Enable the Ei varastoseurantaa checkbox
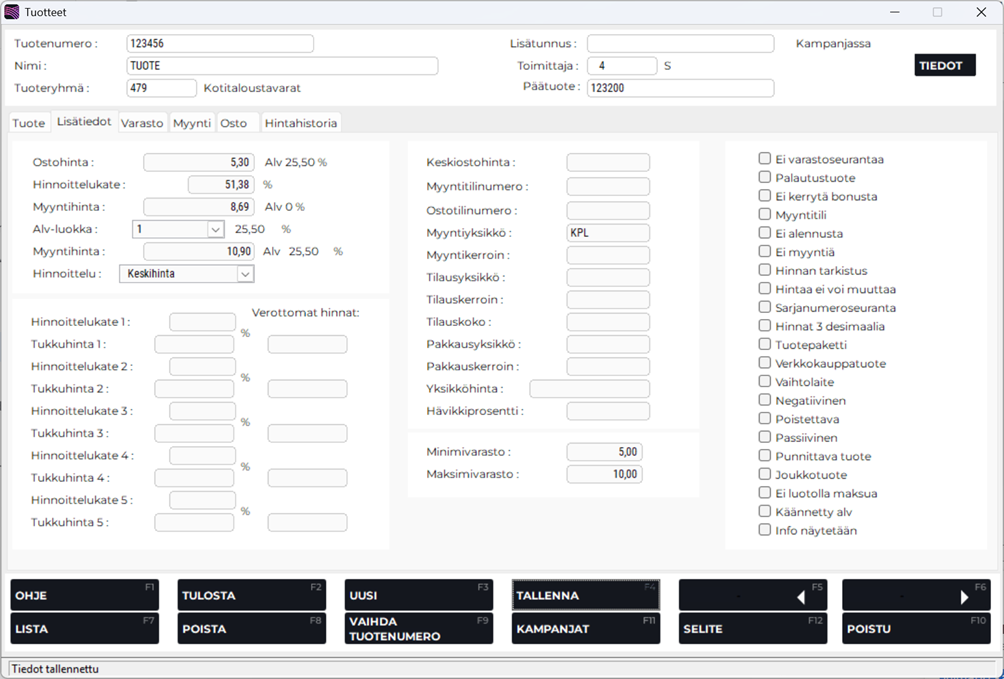 (765, 159)
